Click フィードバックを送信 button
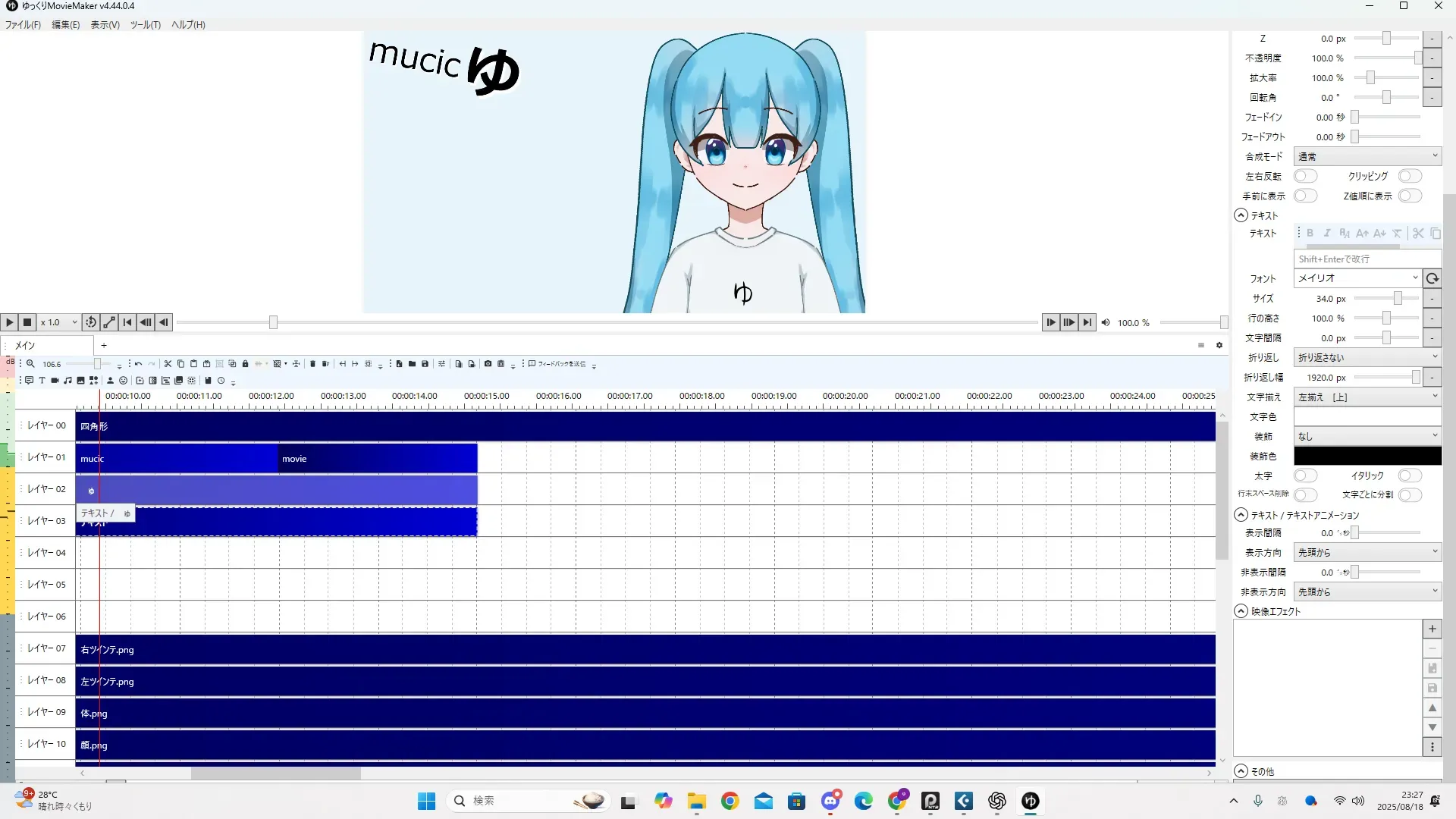The width and height of the screenshot is (1456, 819). pyautogui.click(x=557, y=364)
